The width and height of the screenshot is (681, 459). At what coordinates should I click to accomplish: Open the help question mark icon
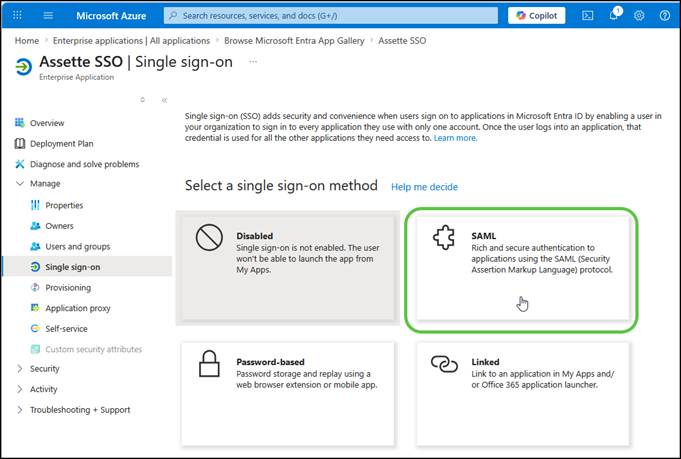point(664,16)
